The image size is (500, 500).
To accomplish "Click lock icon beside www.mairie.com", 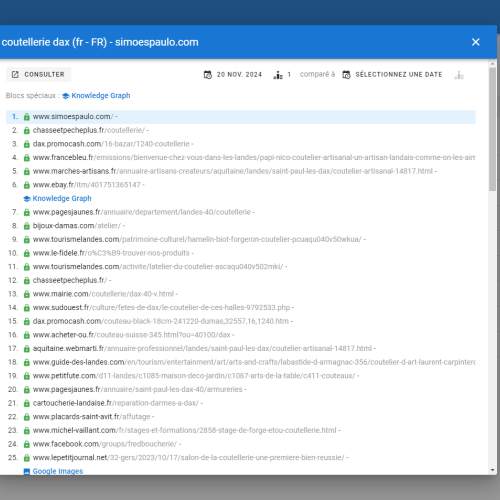I will (27, 294).
